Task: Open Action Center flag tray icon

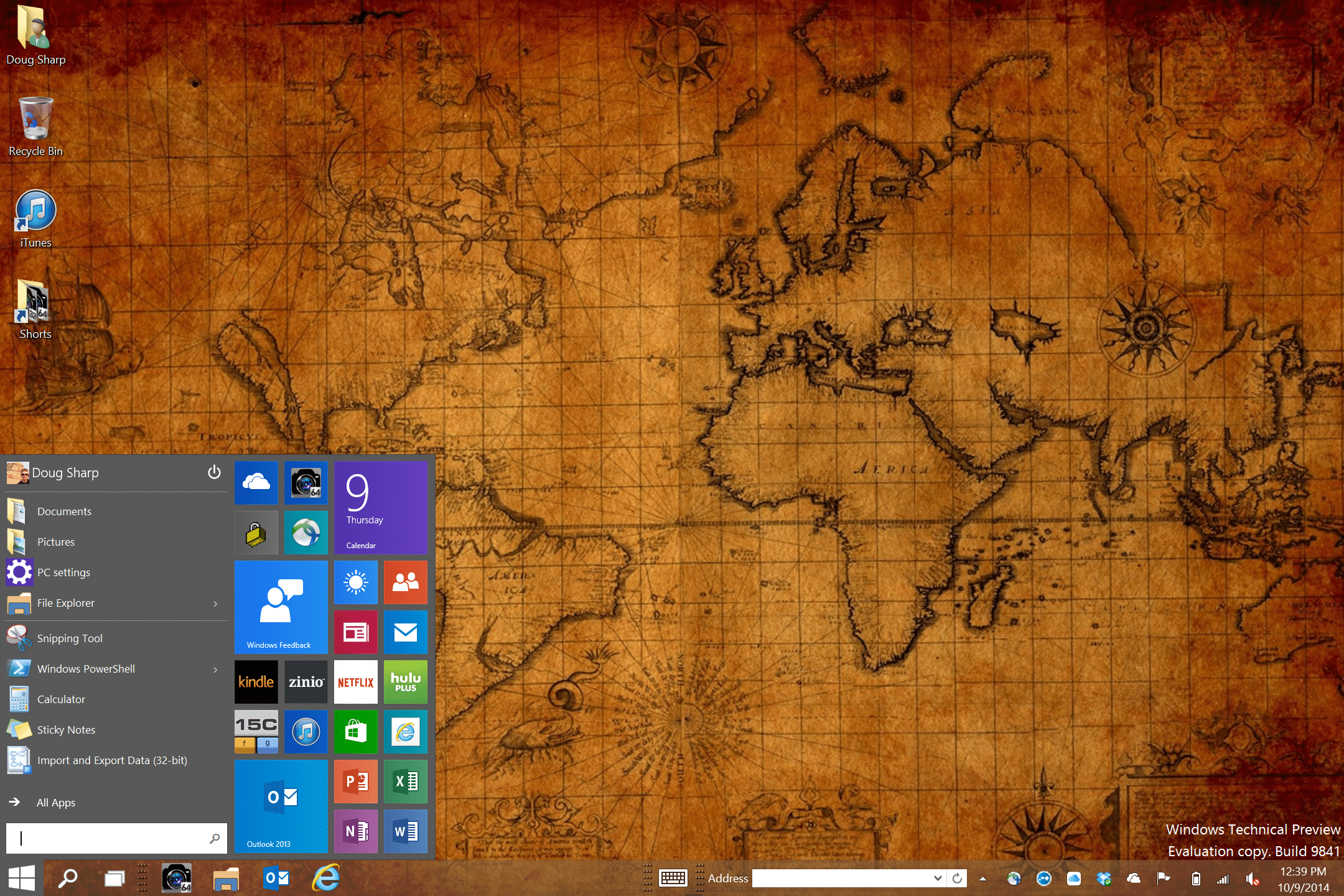Action: pyautogui.click(x=1163, y=878)
